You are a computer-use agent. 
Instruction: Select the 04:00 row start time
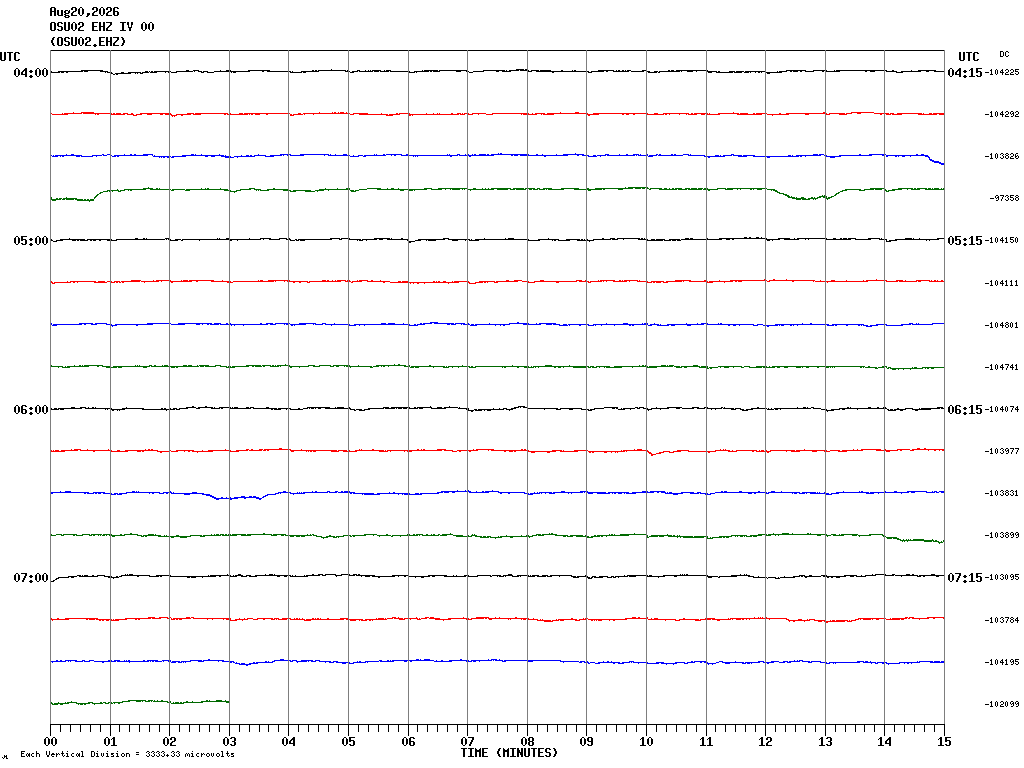pos(31,72)
